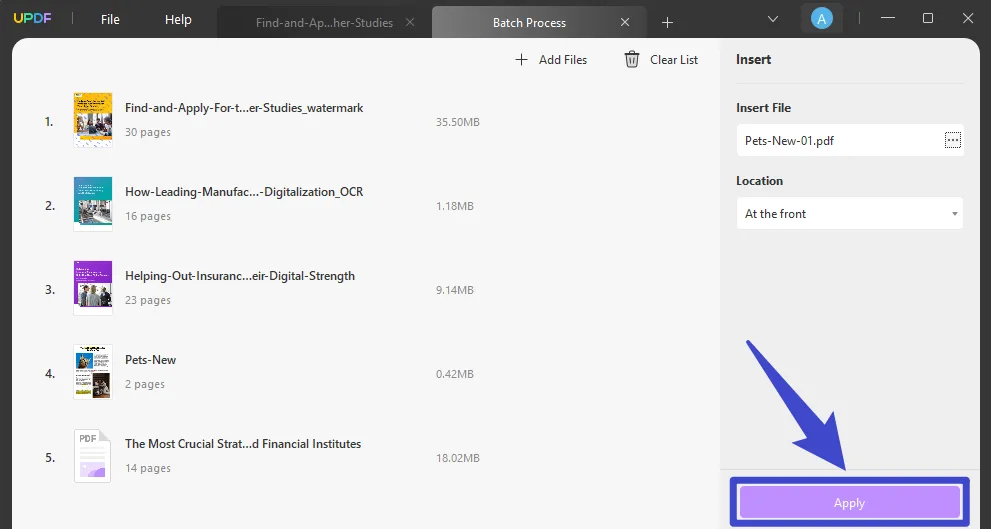Open the tab list chevron dropdown

(x=773, y=19)
